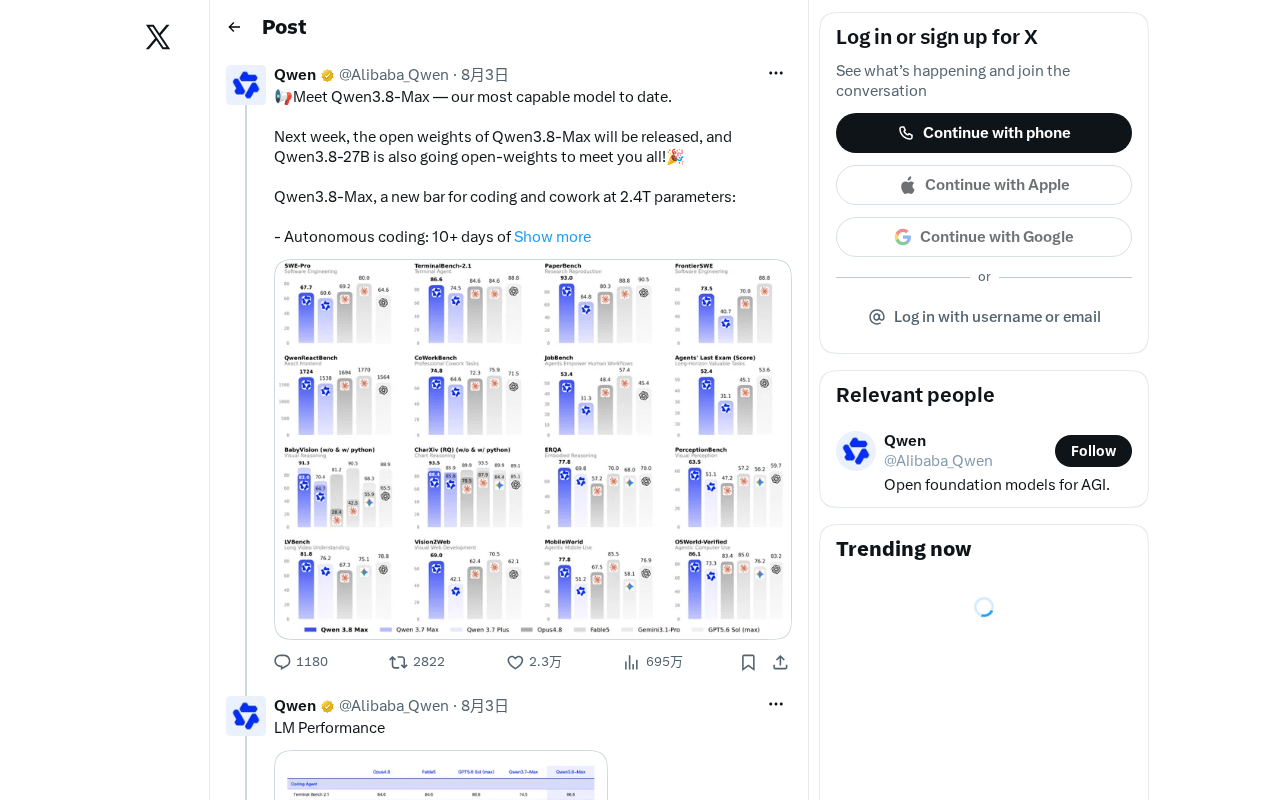Screen dimensions: 1280x800
Task: Open more options on the LM Performance post
Action: pos(776,704)
